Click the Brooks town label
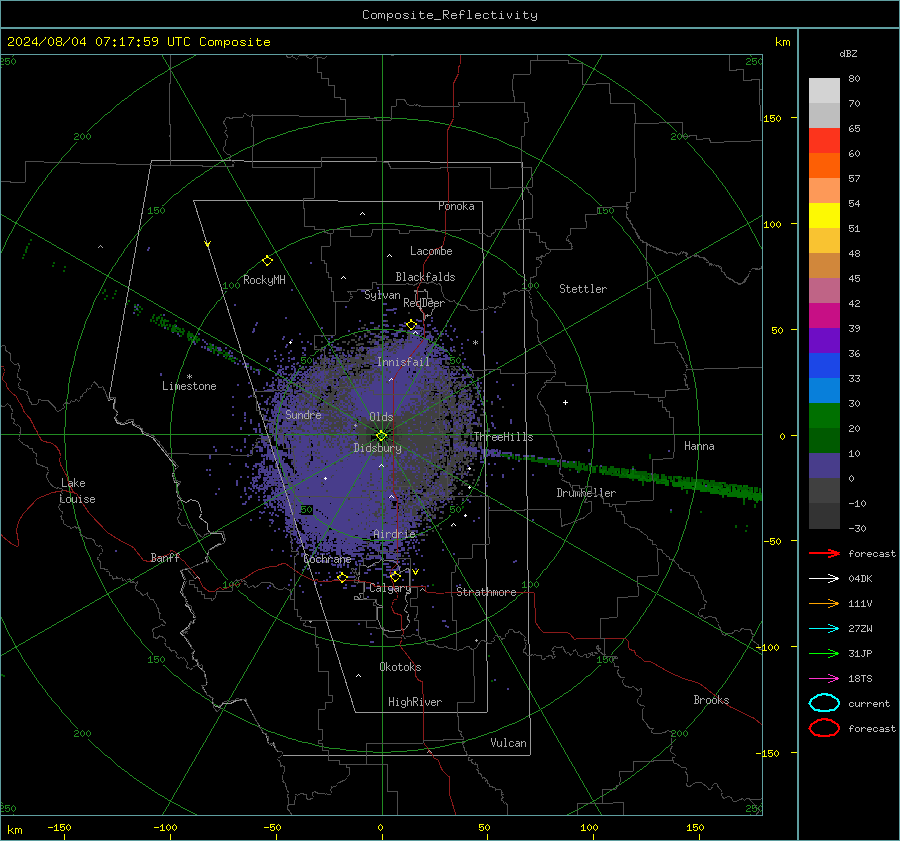 pos(711,700)
